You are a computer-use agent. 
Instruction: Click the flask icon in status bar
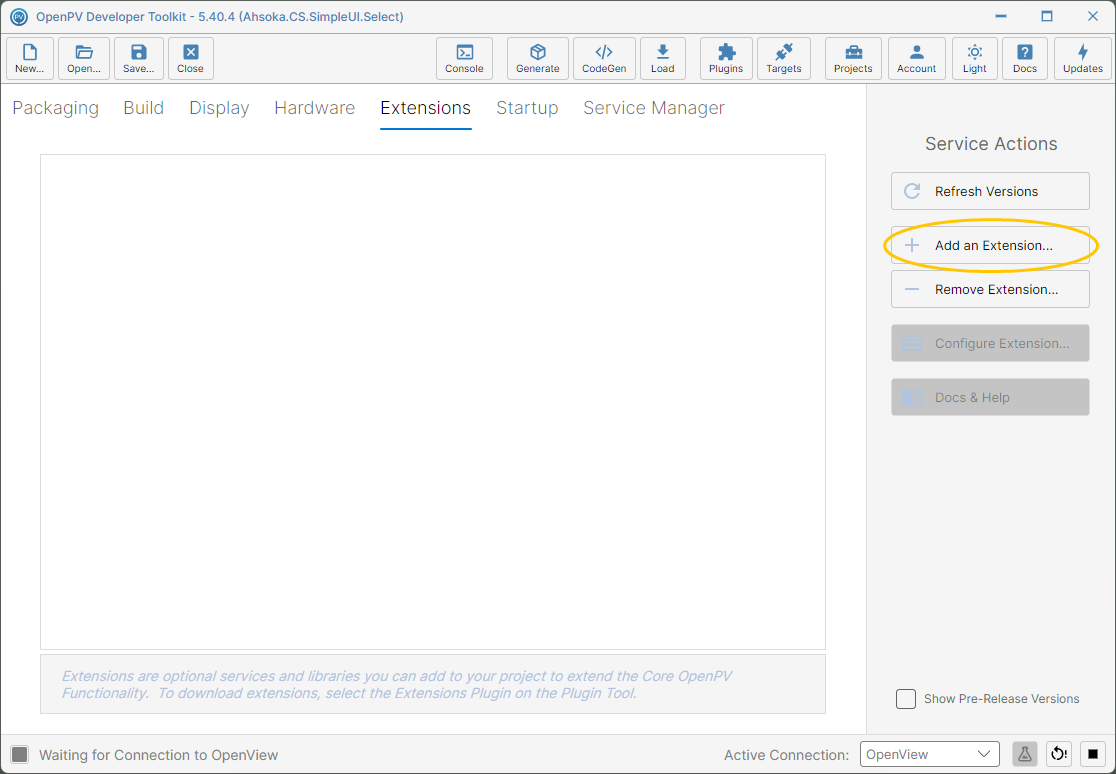pyautogui.click(x=1025, y=754)
